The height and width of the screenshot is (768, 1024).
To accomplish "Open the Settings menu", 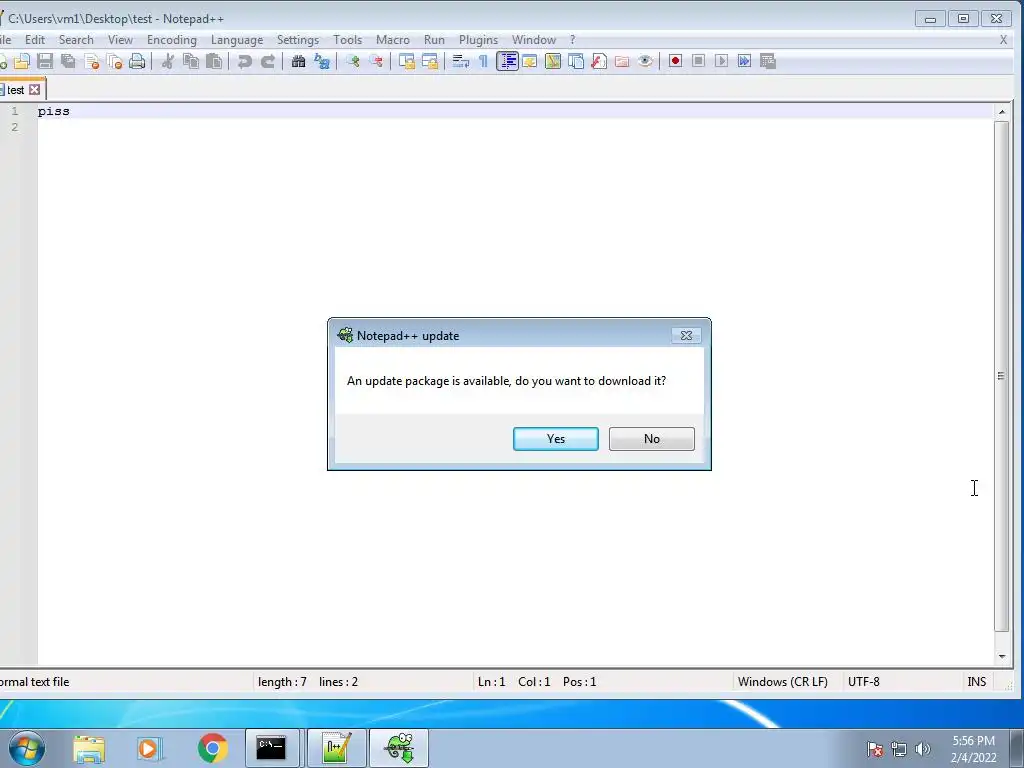I will [x=298, y=40].
